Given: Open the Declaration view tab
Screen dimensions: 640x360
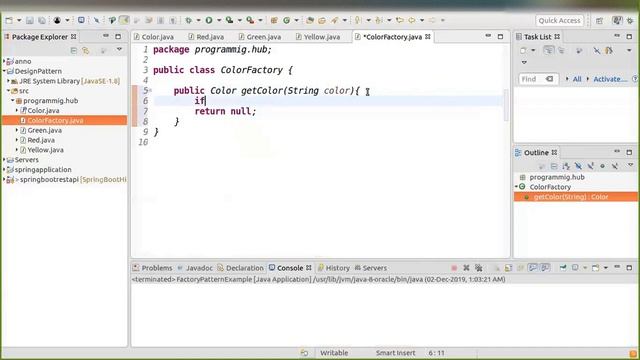Looking at the screenshot, I should tap(240, 268).
